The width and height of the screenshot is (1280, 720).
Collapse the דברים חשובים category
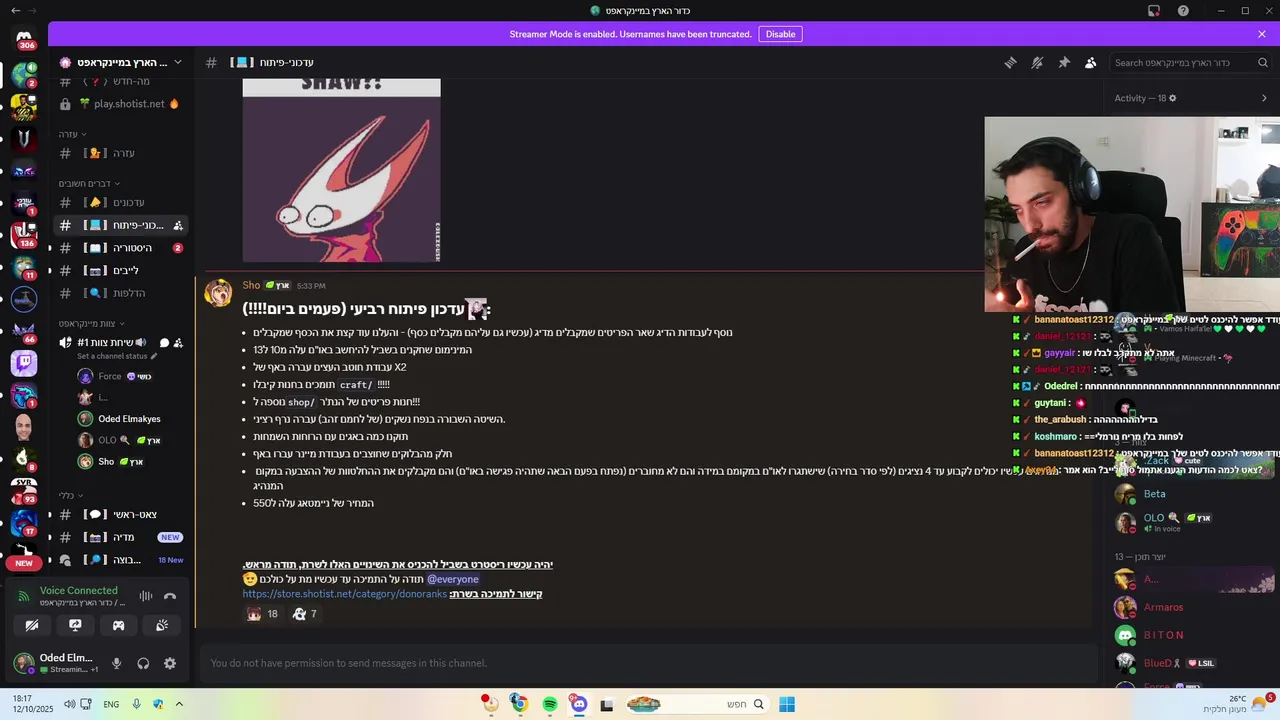click(x=89, y=183)
